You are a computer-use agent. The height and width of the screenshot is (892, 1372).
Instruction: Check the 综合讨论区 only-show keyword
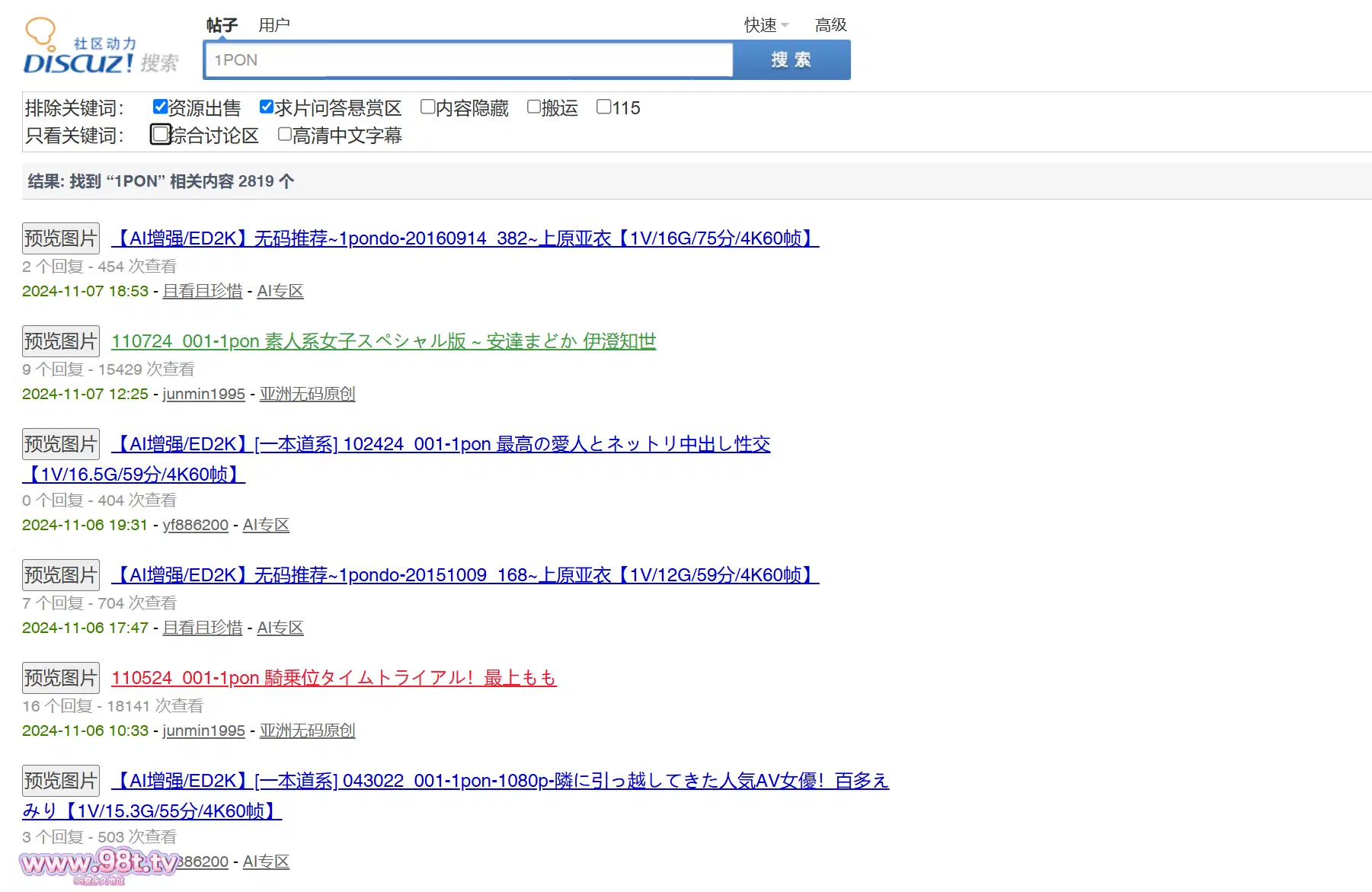(161, 134)
